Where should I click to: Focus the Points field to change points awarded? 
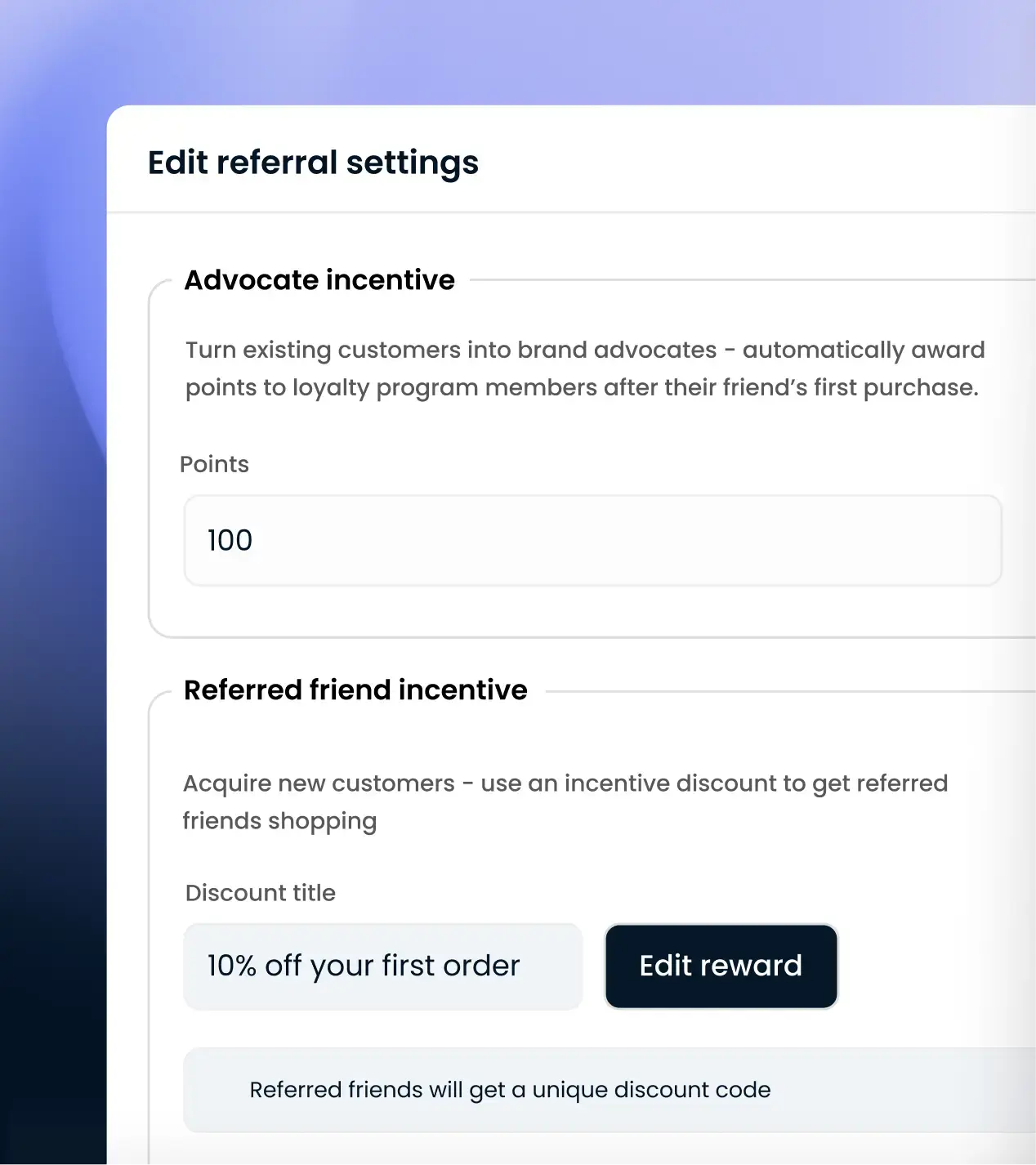(x=592, y=540)
